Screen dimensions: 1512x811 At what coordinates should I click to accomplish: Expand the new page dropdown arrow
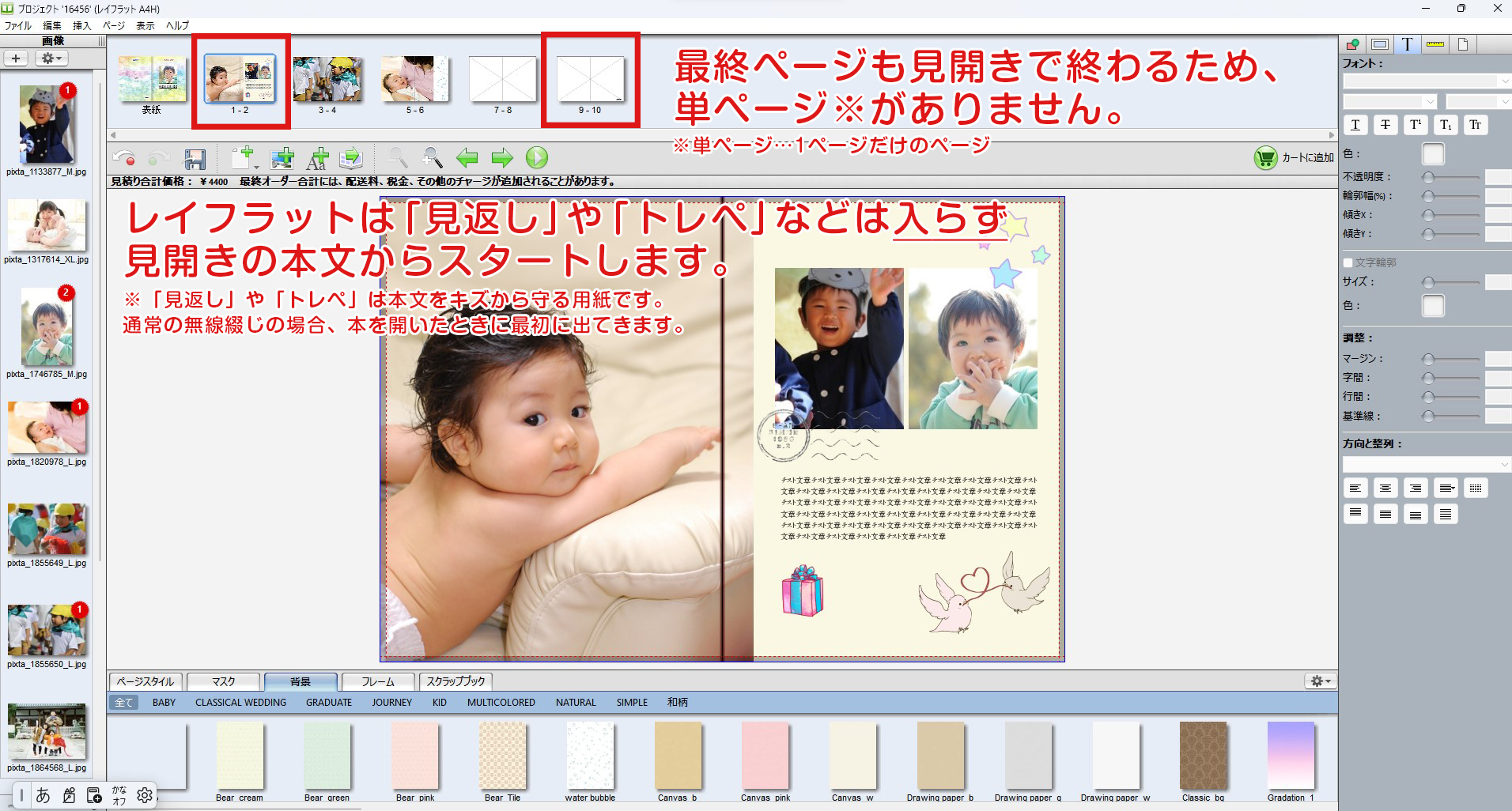coord(256,166)
